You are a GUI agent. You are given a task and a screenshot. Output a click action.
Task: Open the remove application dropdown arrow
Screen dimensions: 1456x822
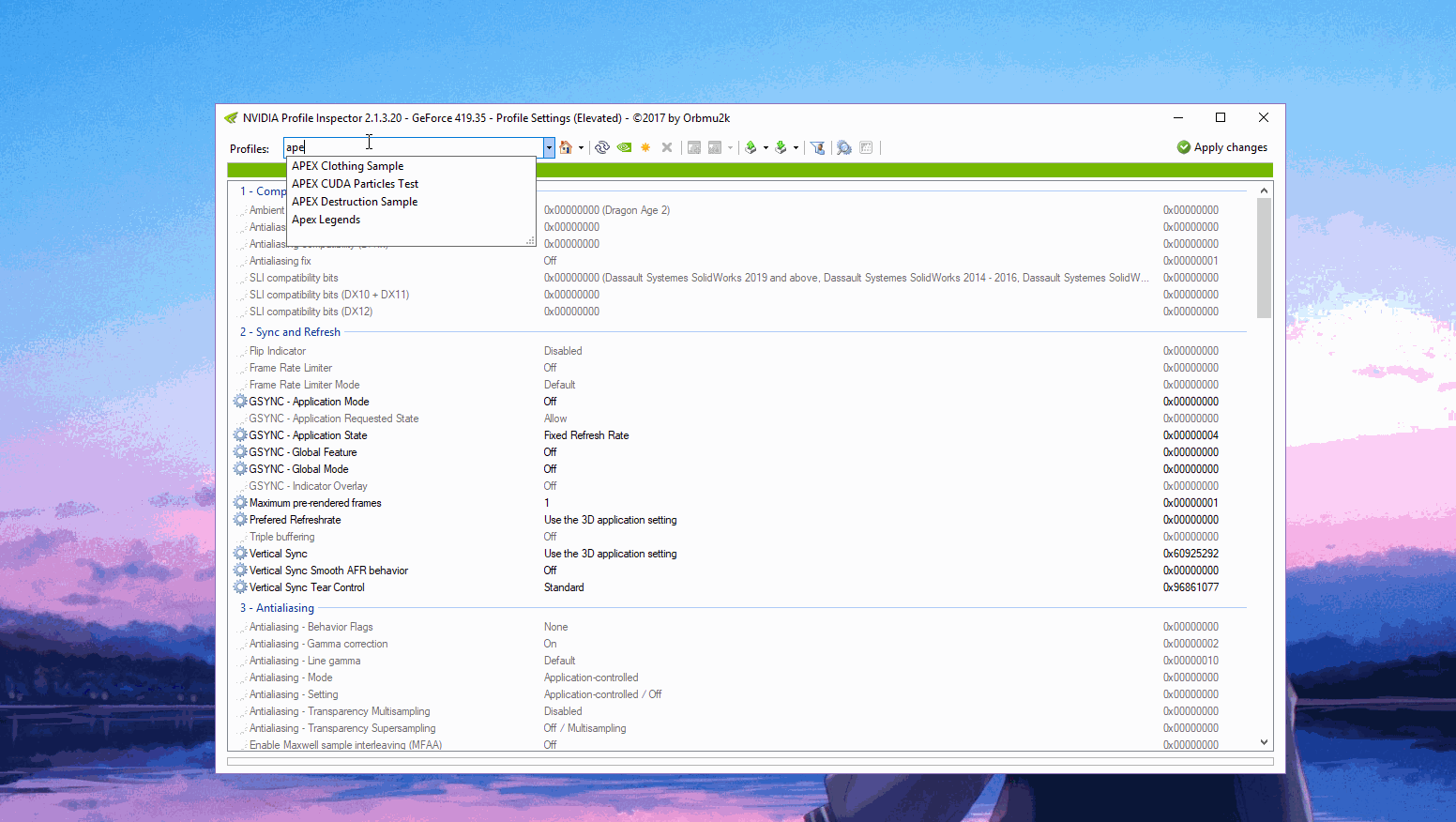coord(730,147)
